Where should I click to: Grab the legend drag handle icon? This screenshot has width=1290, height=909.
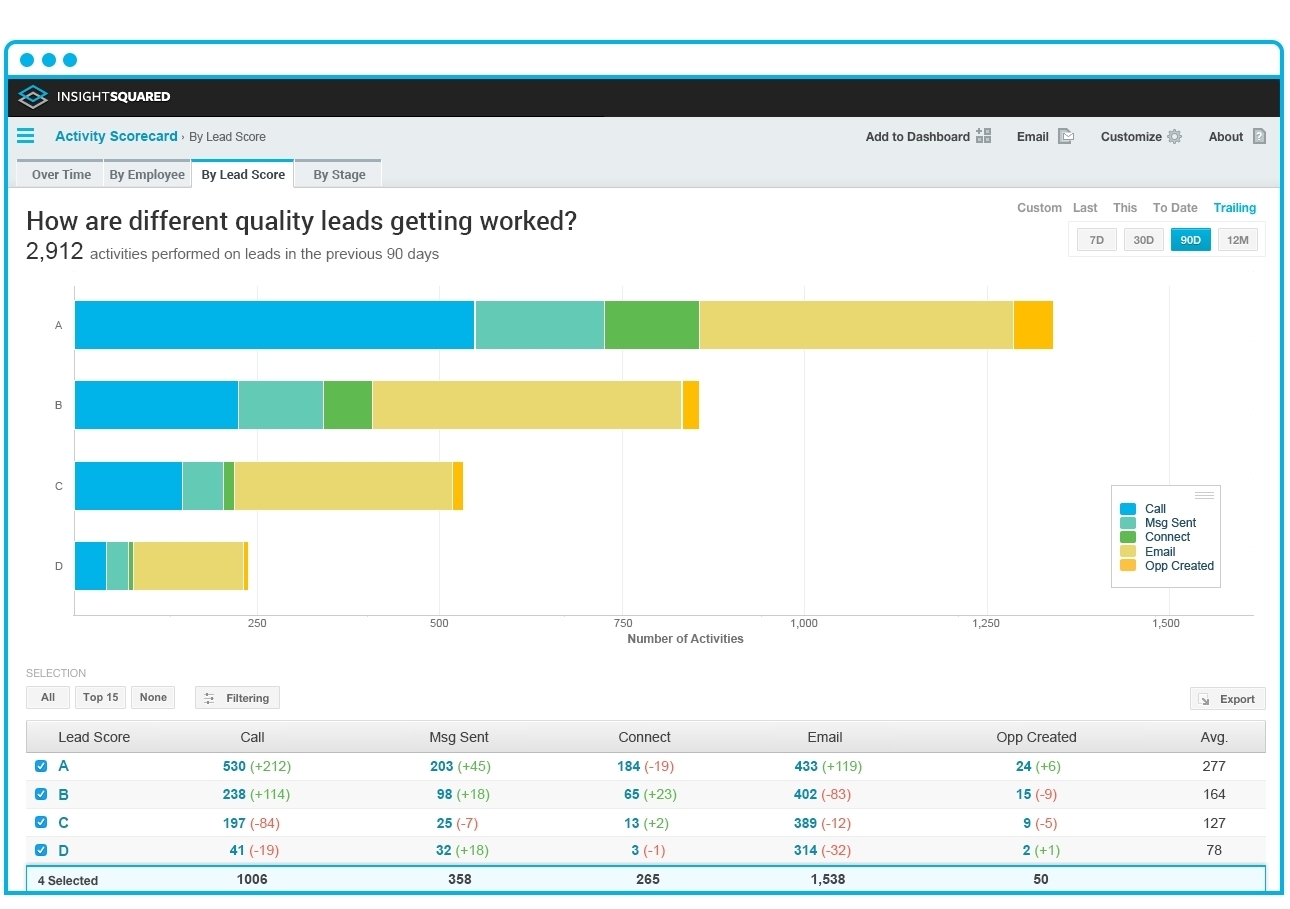coord(1204,495)
